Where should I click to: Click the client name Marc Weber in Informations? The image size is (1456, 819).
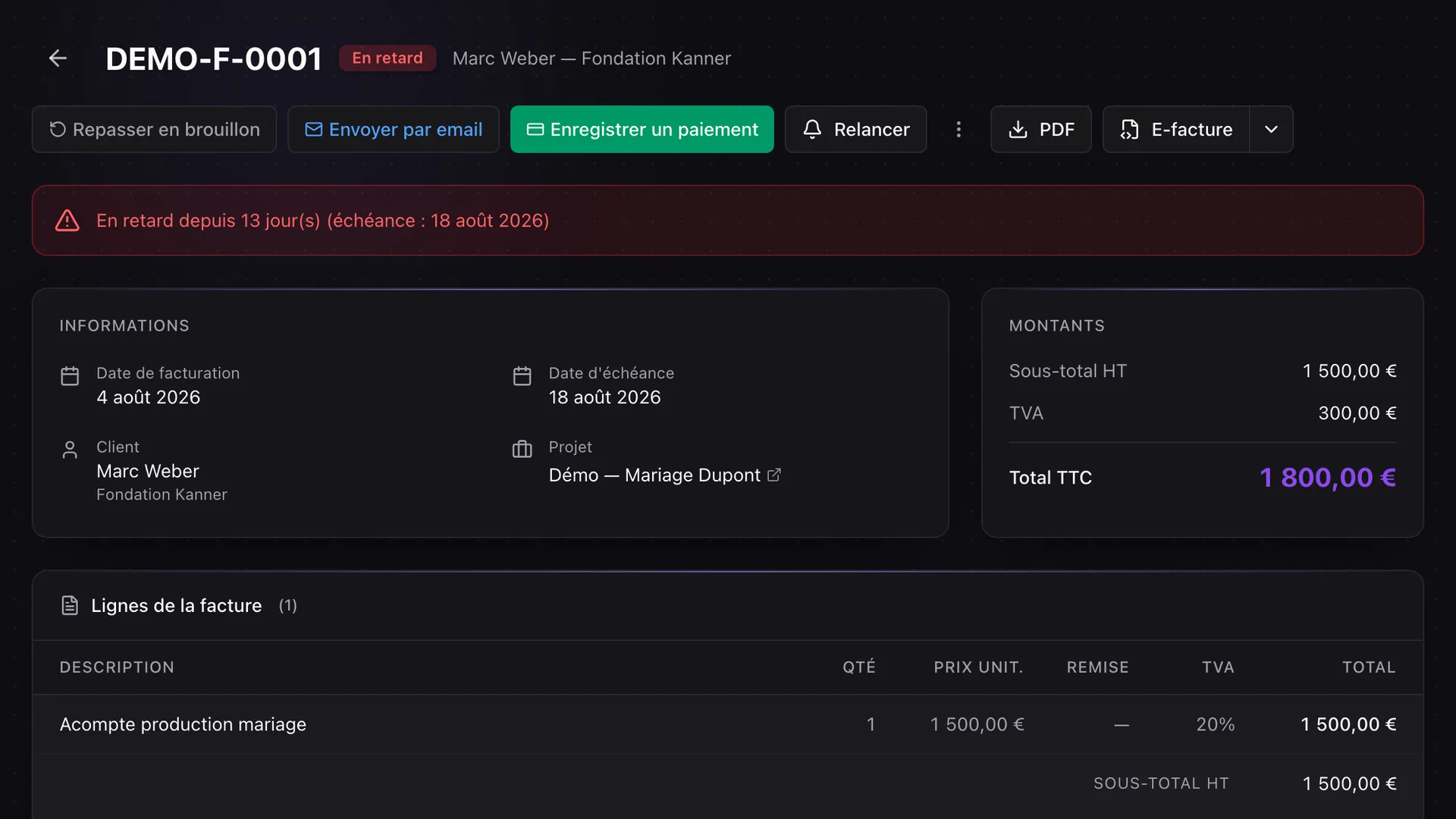tap(148, 471)
